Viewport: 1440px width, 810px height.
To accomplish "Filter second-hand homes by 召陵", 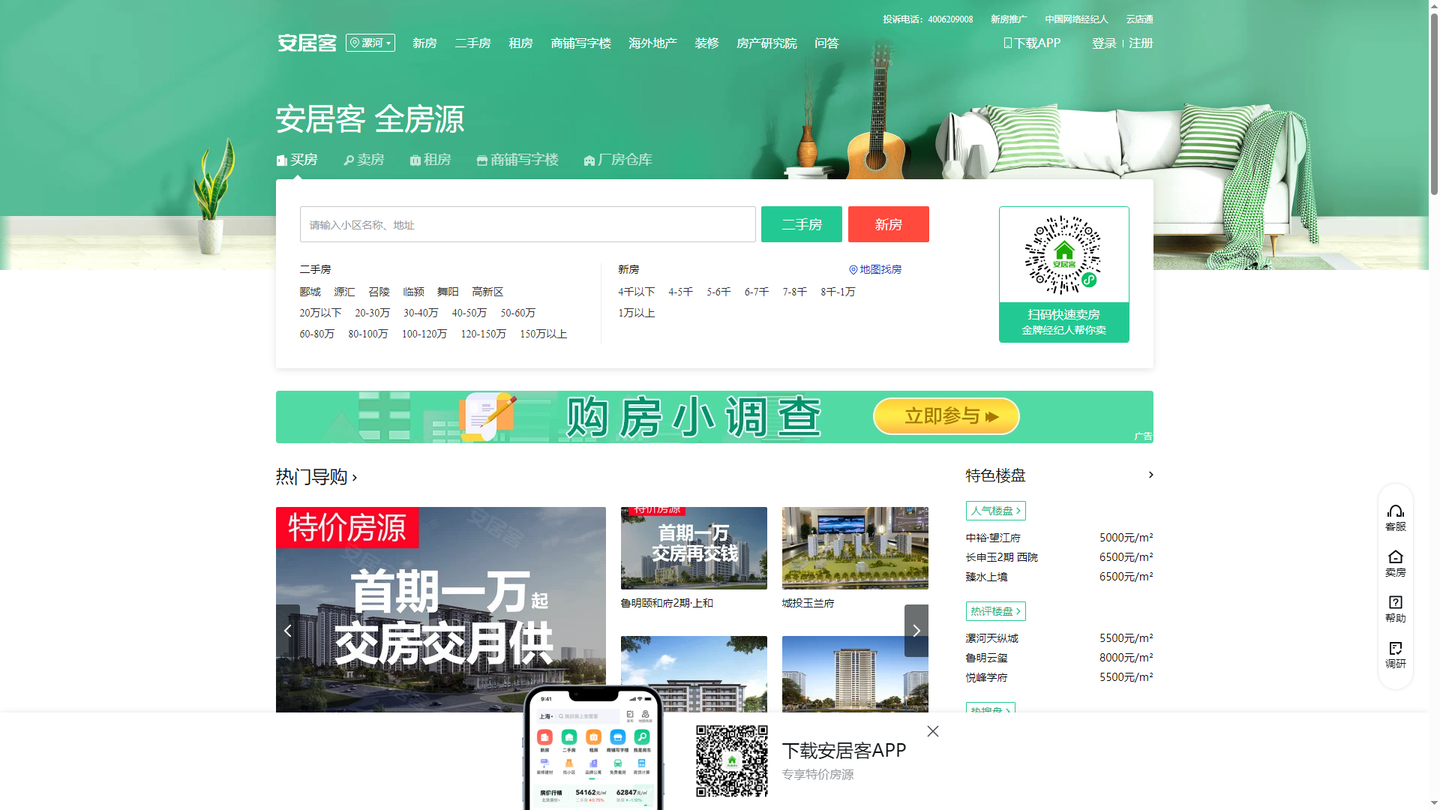I will pyautogui.click(x=379, y=292).
